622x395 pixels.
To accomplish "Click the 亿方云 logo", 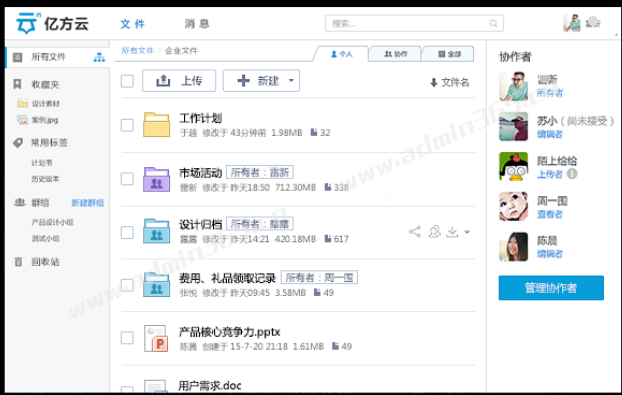I will [x=52, y=23].
